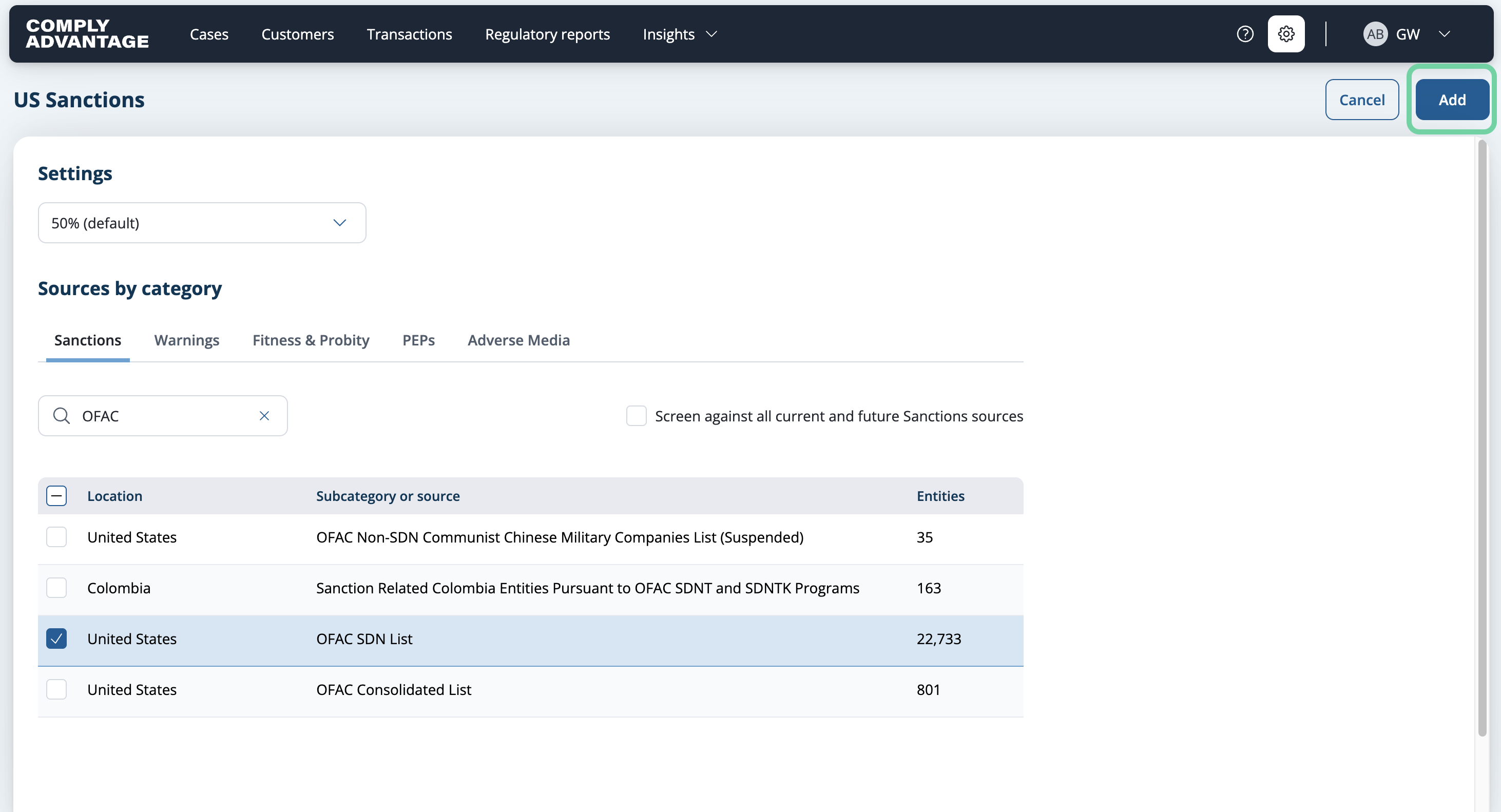Viewport: 1501px width, 812px height.
Task: Open the PEPs tab
Action: pyautogui.click(x=419, y=340)
